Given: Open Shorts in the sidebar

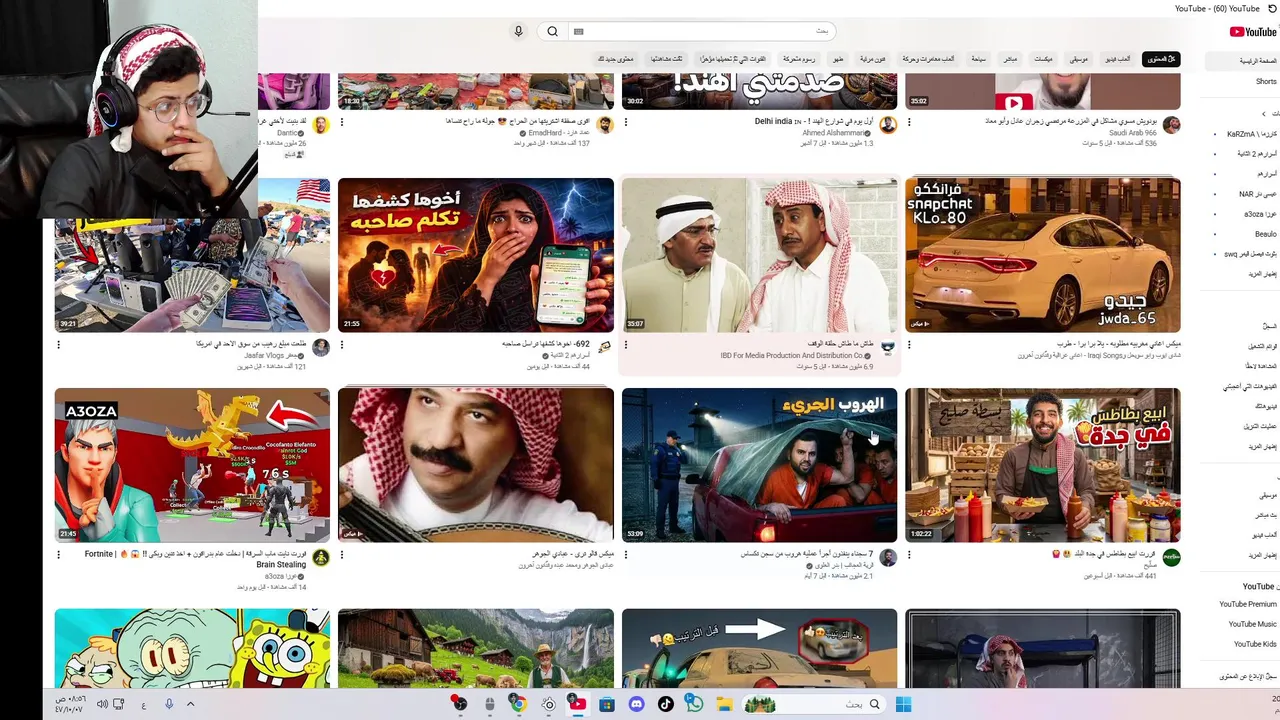Looking at the screenshot, I should click(x=1266, y=82).
